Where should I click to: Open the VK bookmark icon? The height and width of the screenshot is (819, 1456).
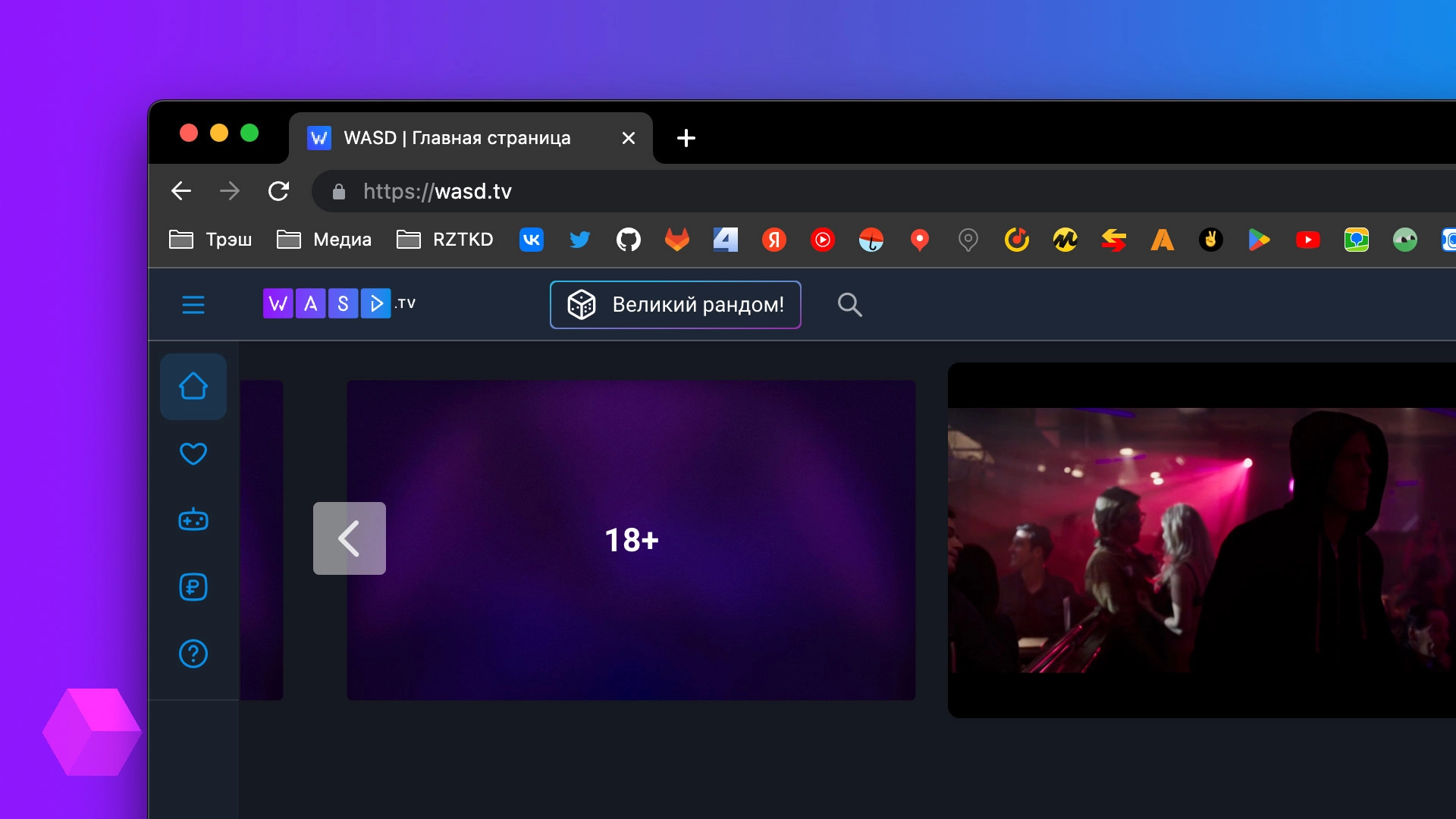coord(531,240)
